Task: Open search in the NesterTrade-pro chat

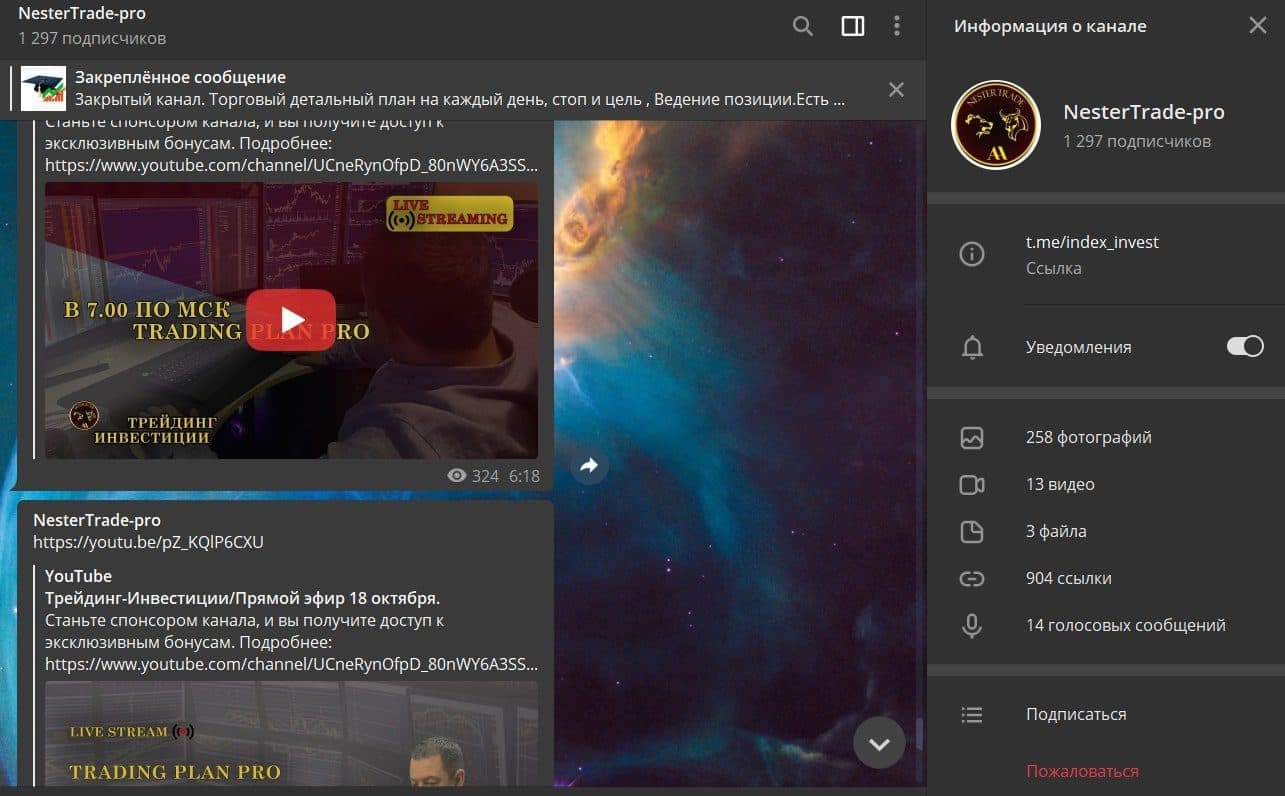Action: (x=803, y=26)
